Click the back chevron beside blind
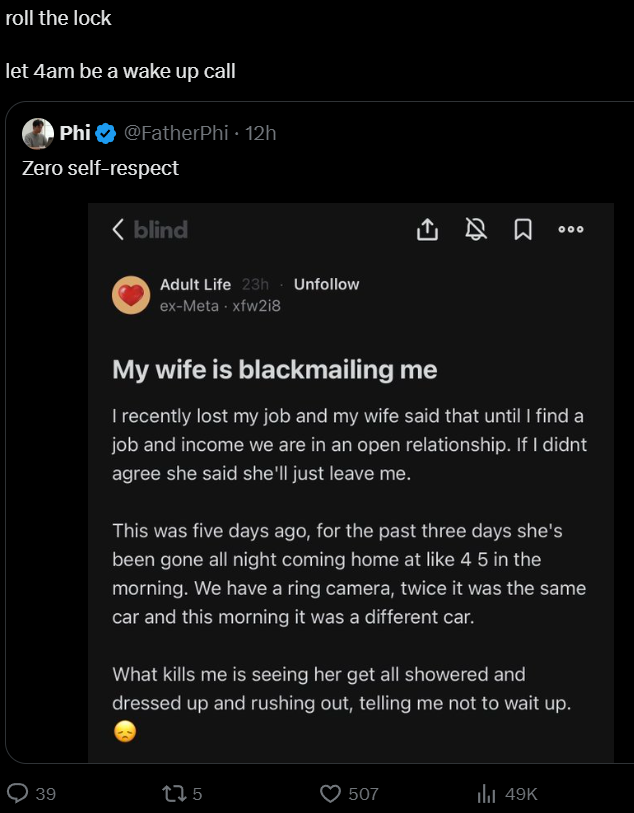This screenshot has width=634, height=813. click(x=118, y=230)
